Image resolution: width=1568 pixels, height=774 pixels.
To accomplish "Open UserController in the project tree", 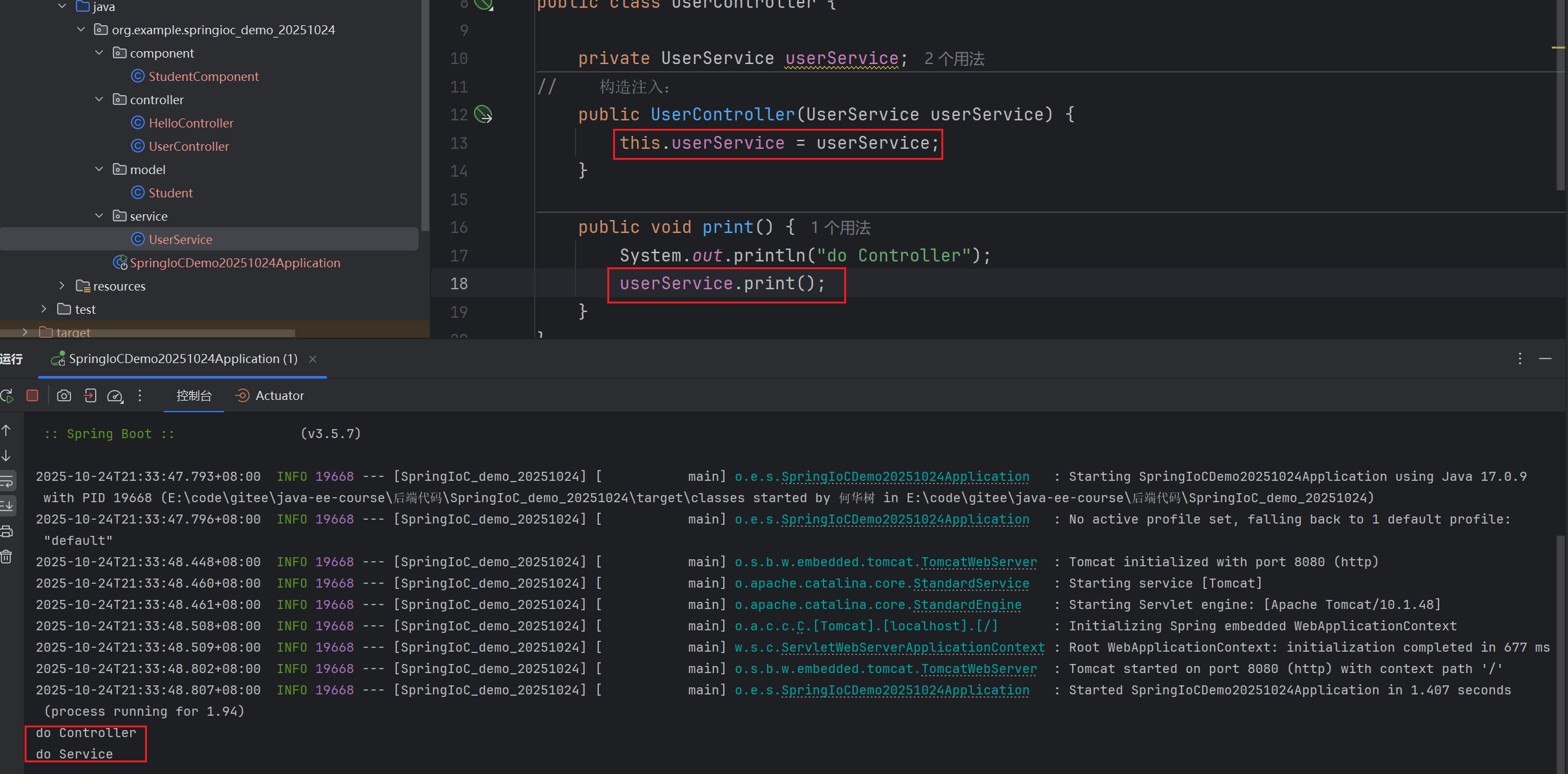I will 188,146.
